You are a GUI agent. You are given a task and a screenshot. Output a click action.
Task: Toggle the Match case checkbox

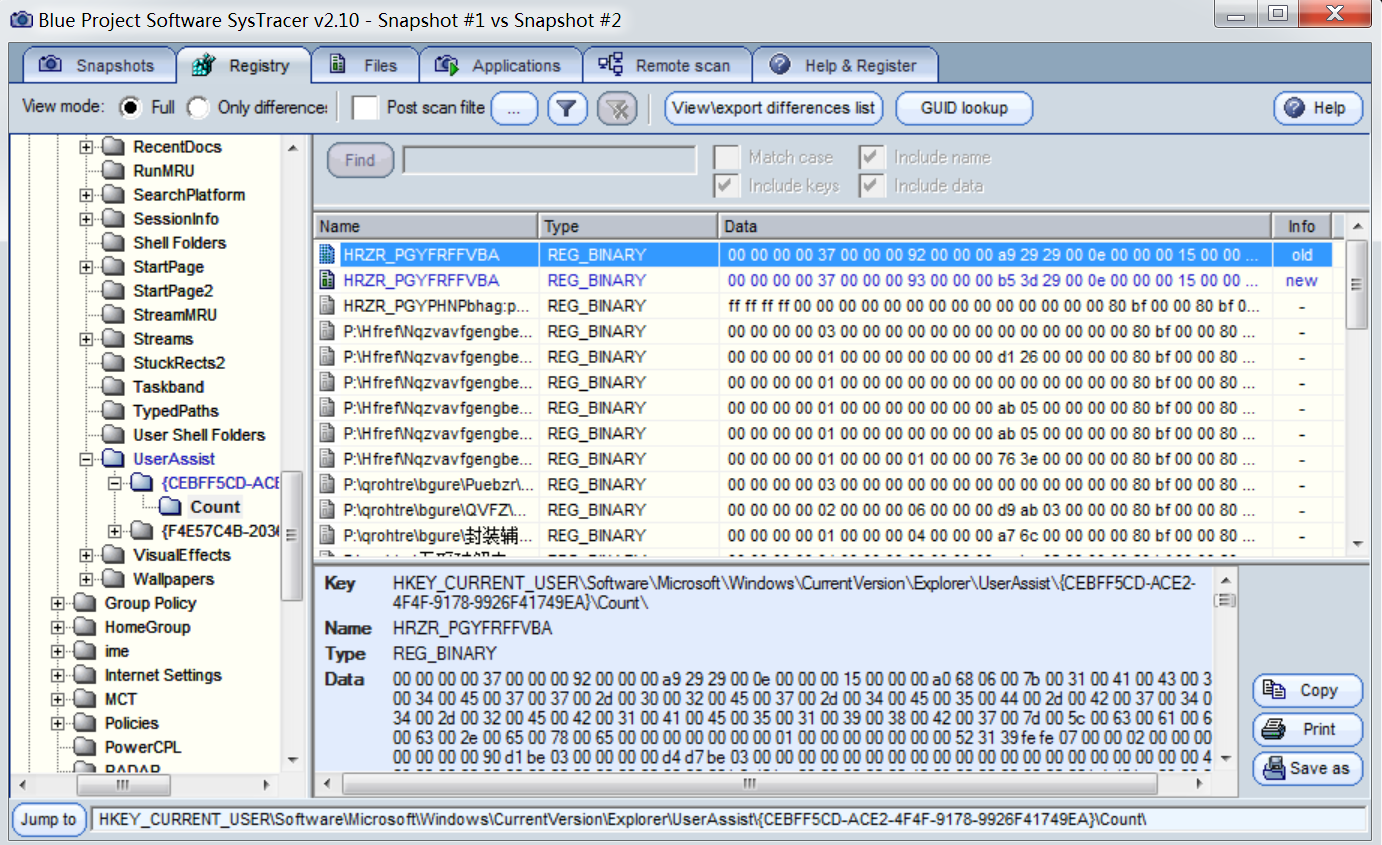pos(727,157)
